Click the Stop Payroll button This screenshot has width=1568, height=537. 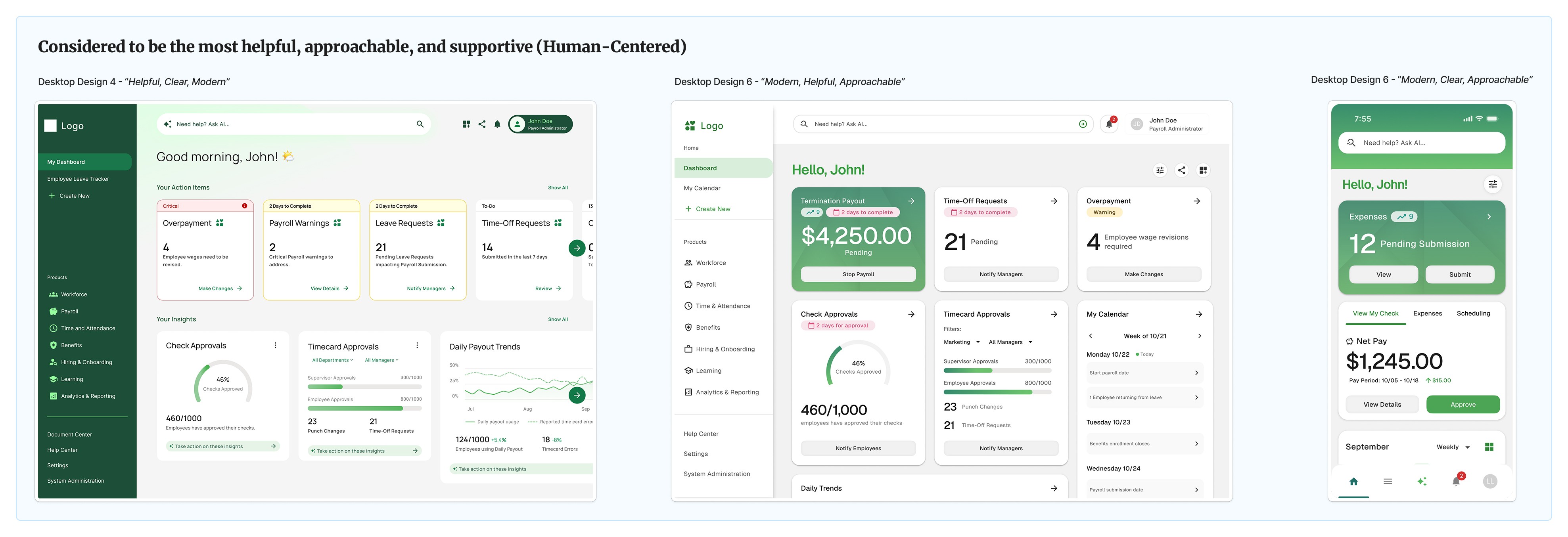[858, 274]
